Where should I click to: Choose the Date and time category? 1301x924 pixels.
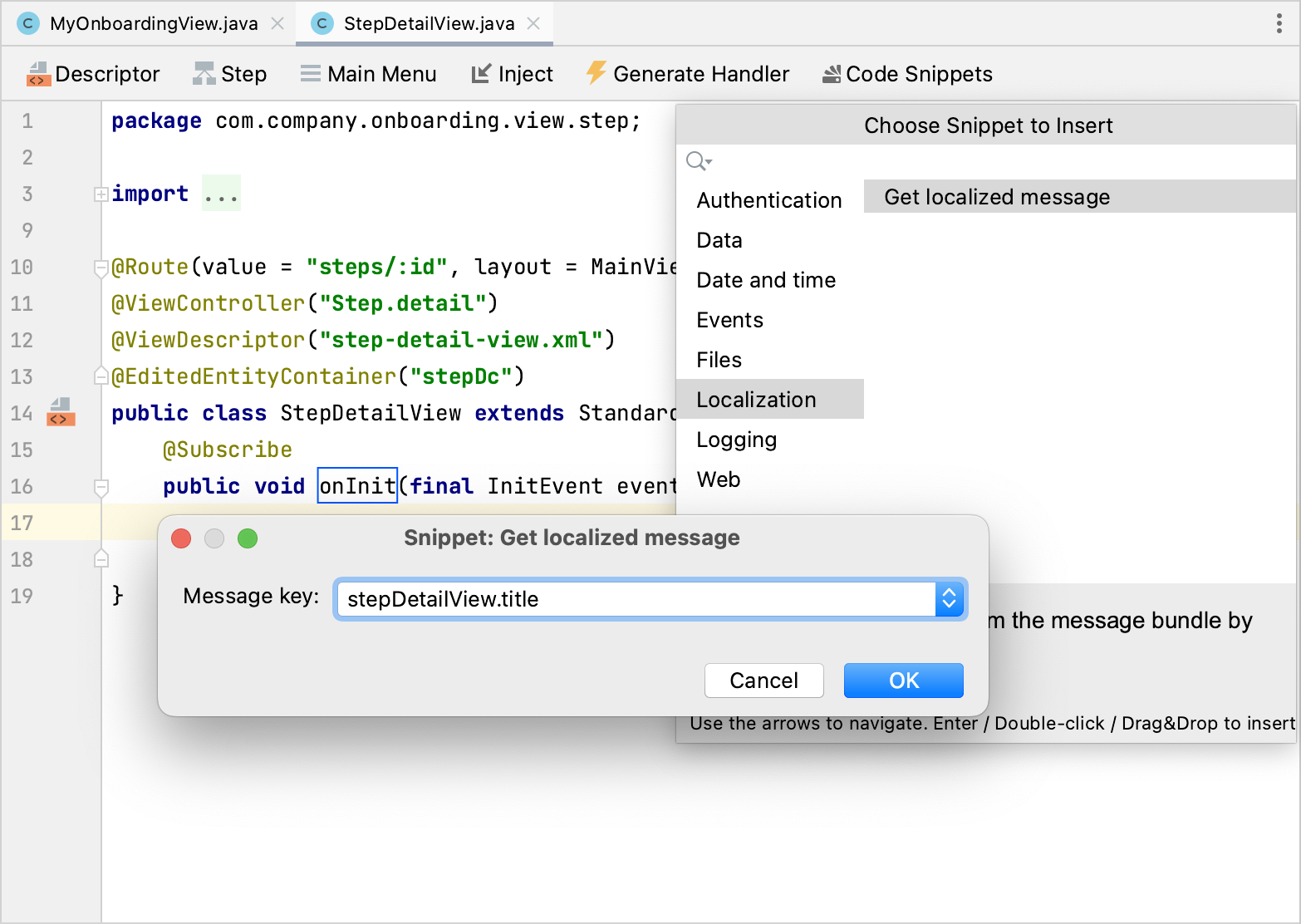pyautogui.click(x=769, y=280)
